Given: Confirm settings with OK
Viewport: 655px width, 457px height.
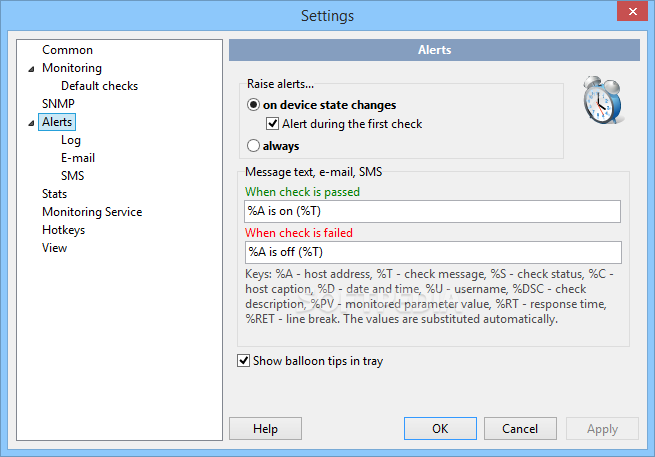Looking at the screenshot, I should [440, 429].
